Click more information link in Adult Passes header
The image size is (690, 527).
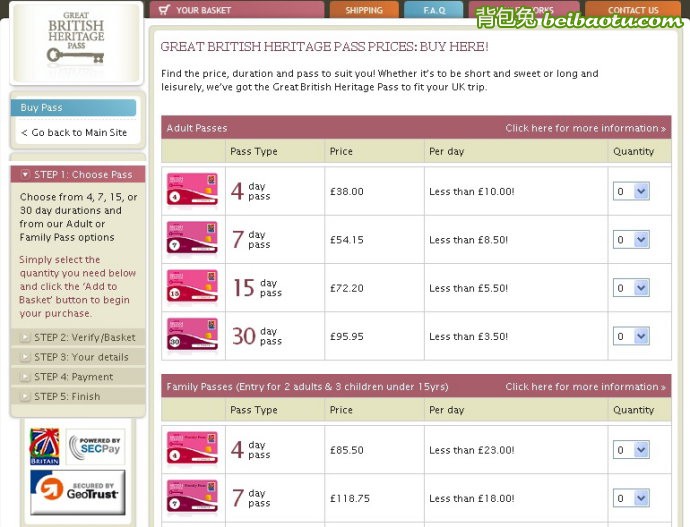pos(585,128)
